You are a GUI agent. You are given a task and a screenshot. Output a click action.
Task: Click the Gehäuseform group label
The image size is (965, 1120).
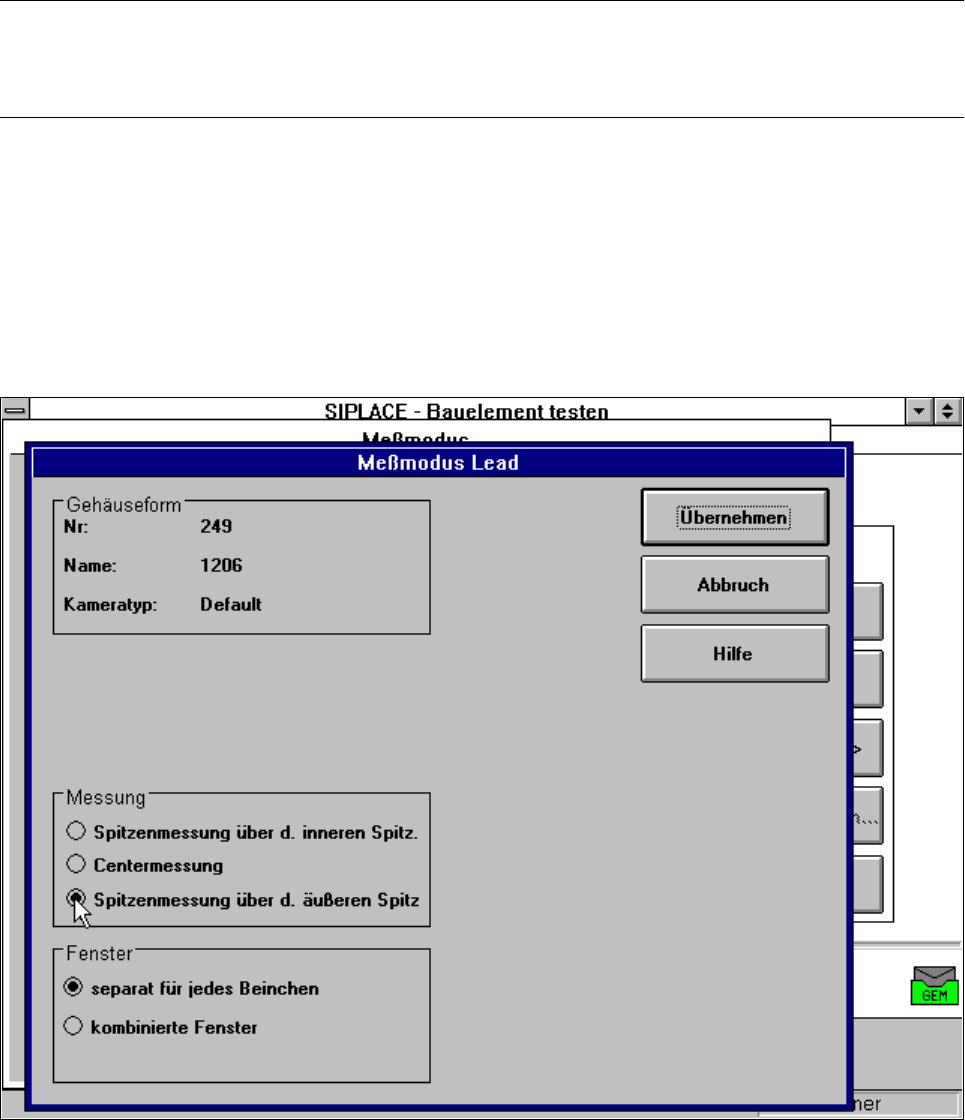click(124, 505)
